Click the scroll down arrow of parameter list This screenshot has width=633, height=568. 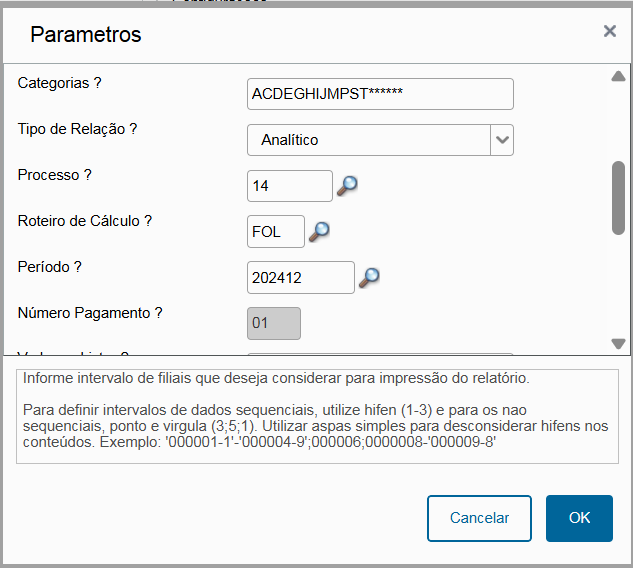[618, 344]
